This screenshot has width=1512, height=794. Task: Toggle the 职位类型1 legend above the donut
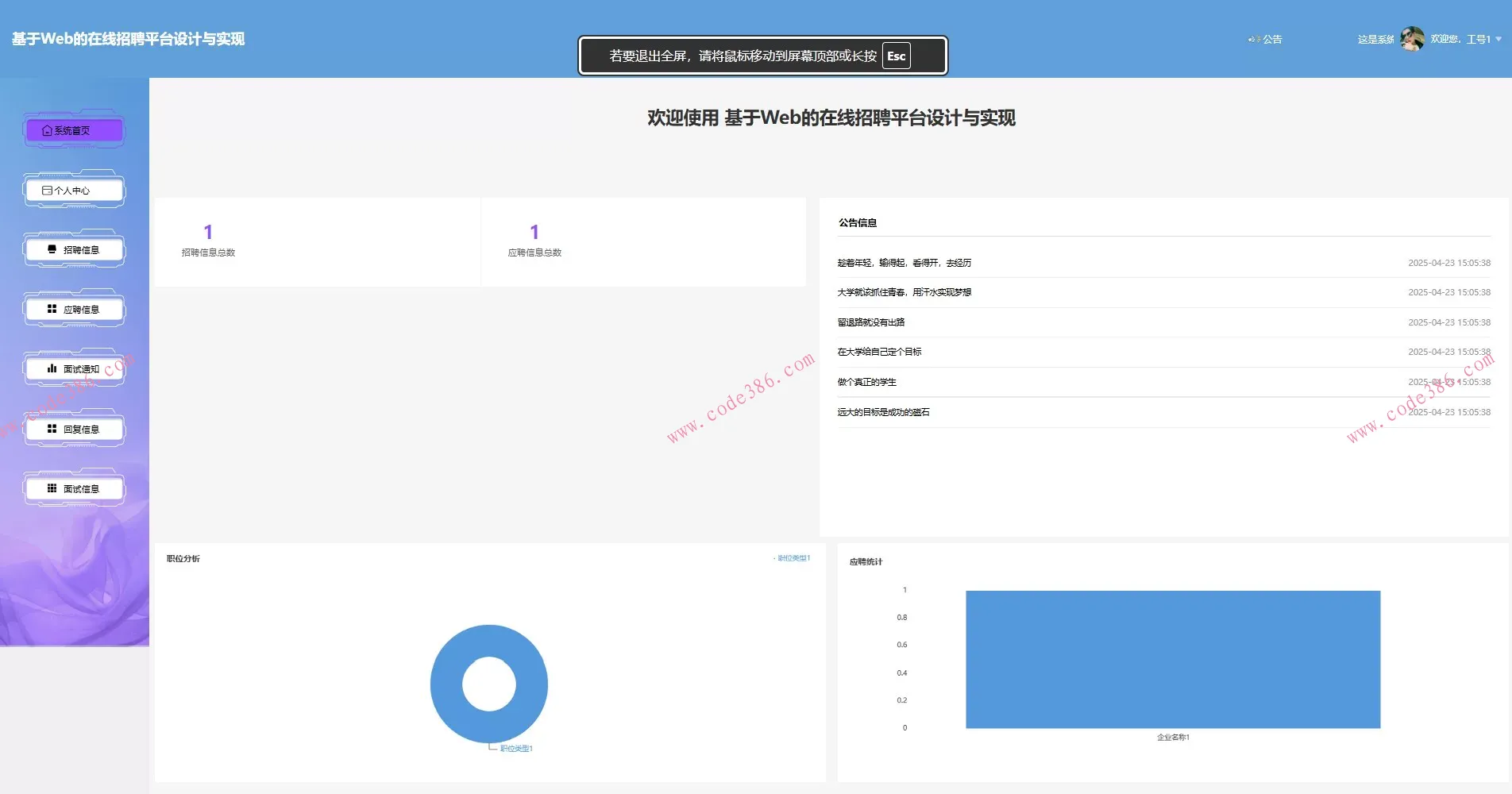pyautogui.click(x=792, y=558)
